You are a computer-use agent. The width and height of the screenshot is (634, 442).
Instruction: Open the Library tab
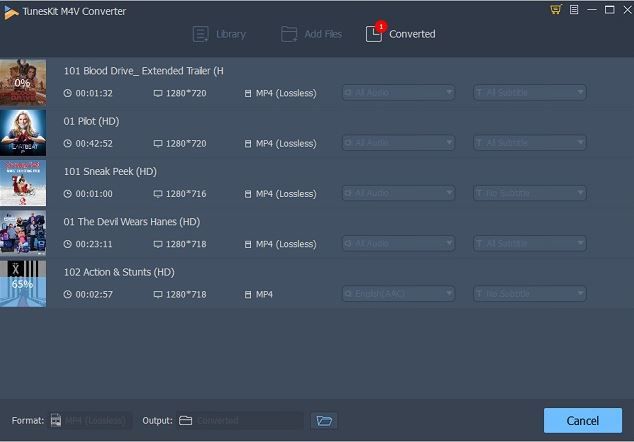pos(220,34)
